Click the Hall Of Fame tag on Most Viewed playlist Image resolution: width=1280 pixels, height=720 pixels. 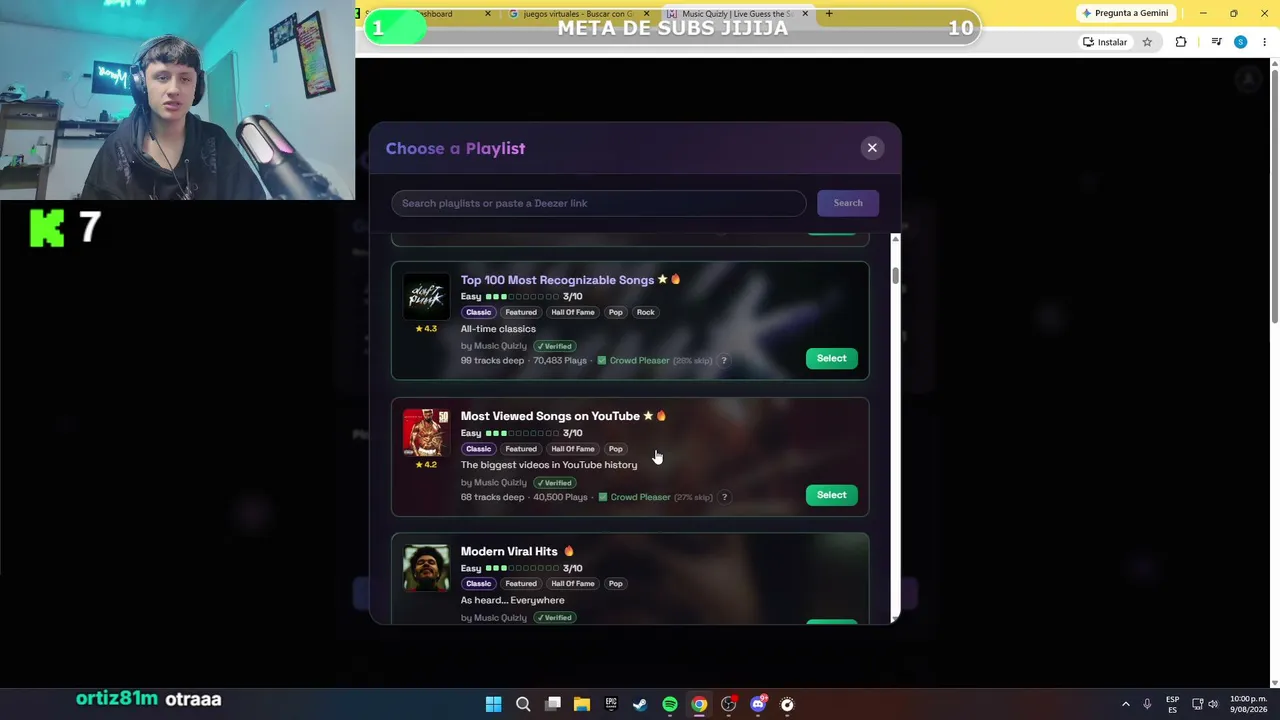573,449
